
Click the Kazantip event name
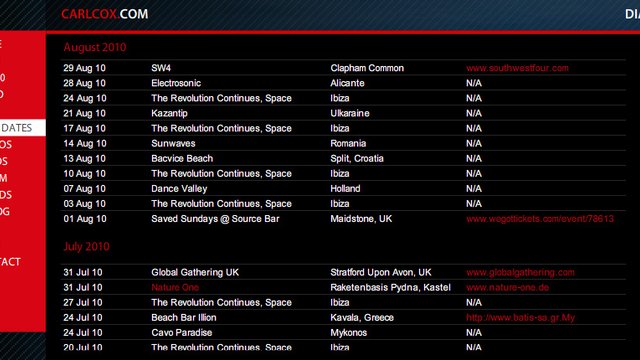169,113
